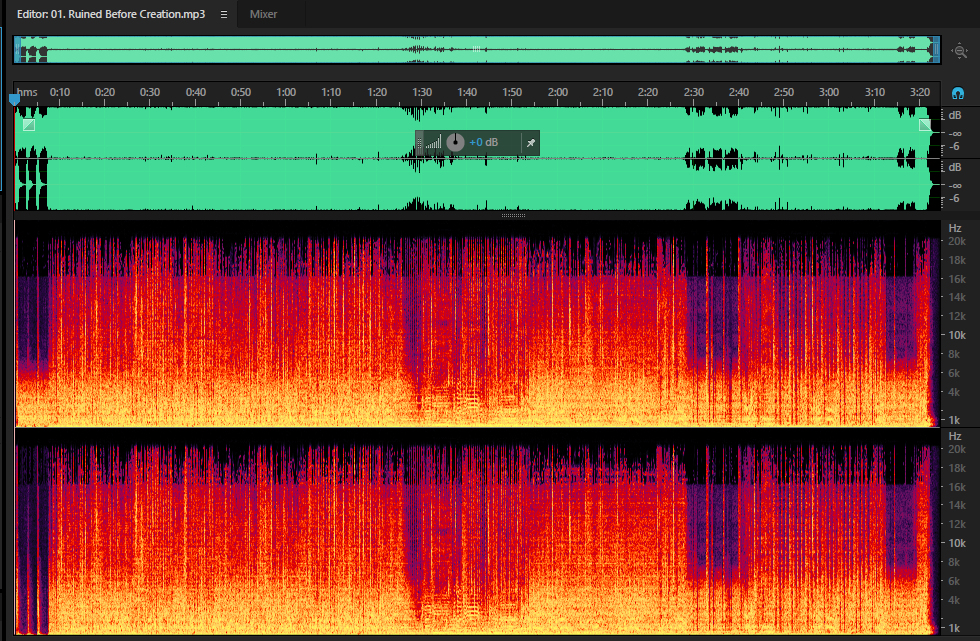Click the 0:10 mark on the time ruler
The image size is (980, 641).
(60, 92)
